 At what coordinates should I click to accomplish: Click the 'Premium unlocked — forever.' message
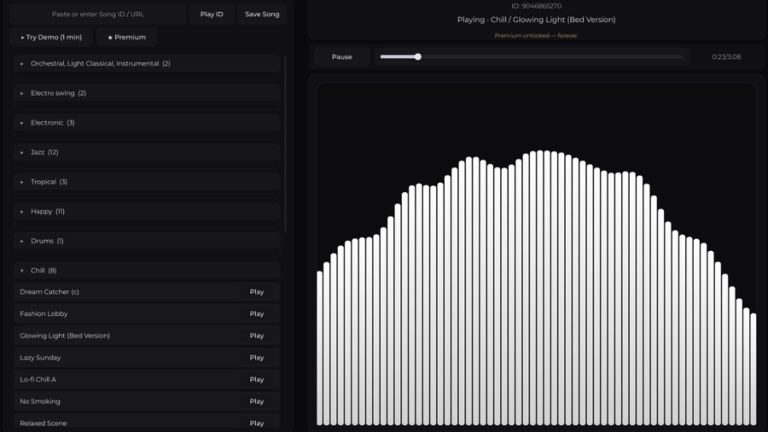(x=536, y=36)
